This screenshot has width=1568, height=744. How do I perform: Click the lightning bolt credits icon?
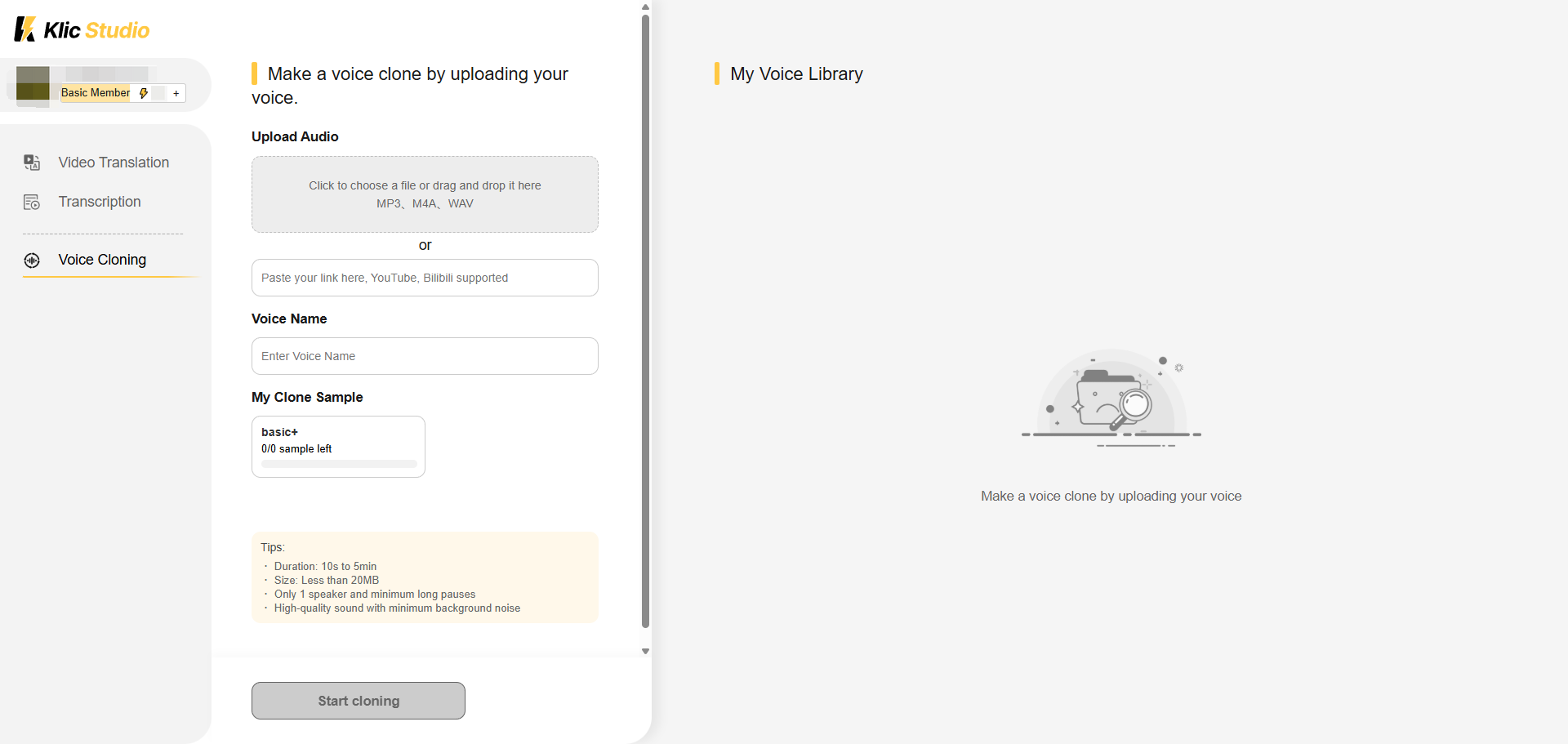point(144,93)
